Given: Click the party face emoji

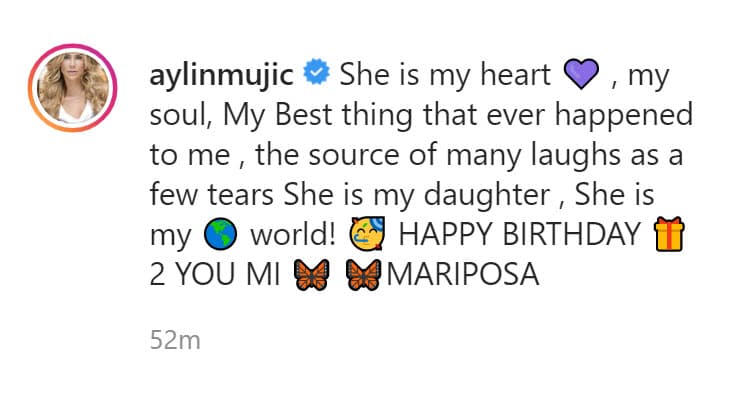Looking at the screenshot, I should pos(367,233).
